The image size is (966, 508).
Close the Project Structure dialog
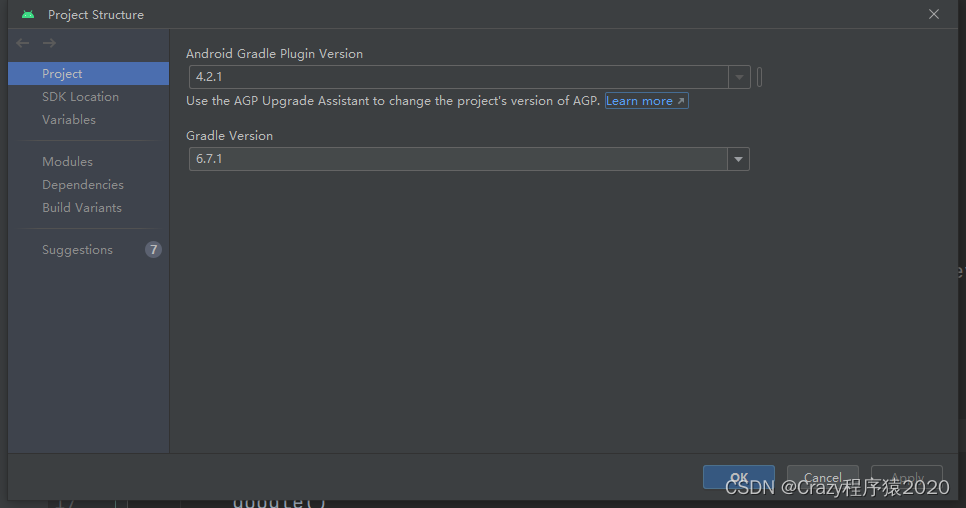tap(934, 14)
